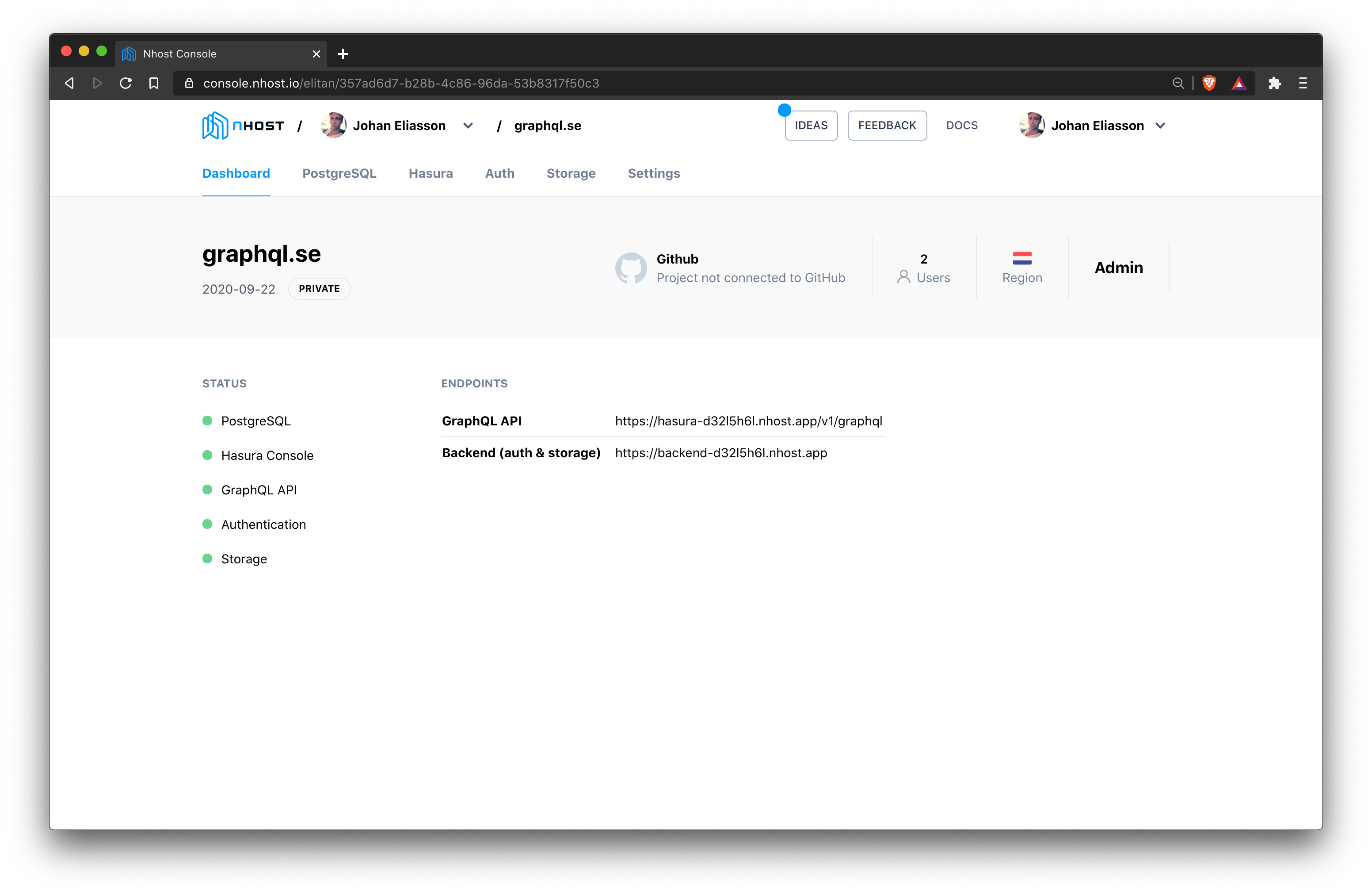The width and height of the screenshot is (1372, 895).
Task: Open the Hasura tab
Action: coord(431,173)
